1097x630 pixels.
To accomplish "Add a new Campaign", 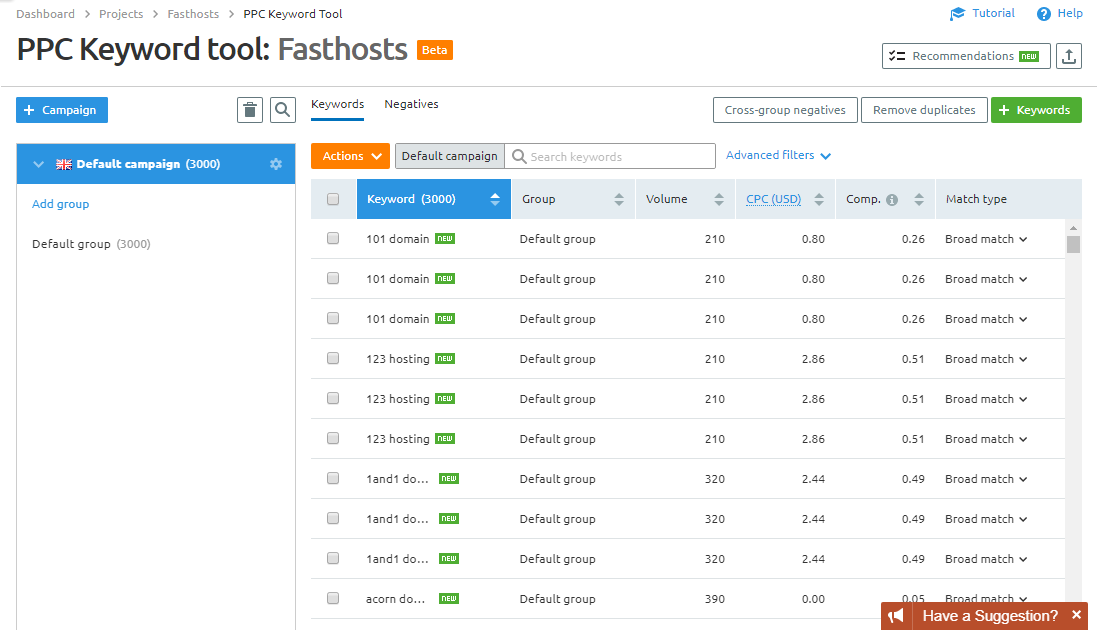I will [x=62, y=110].
